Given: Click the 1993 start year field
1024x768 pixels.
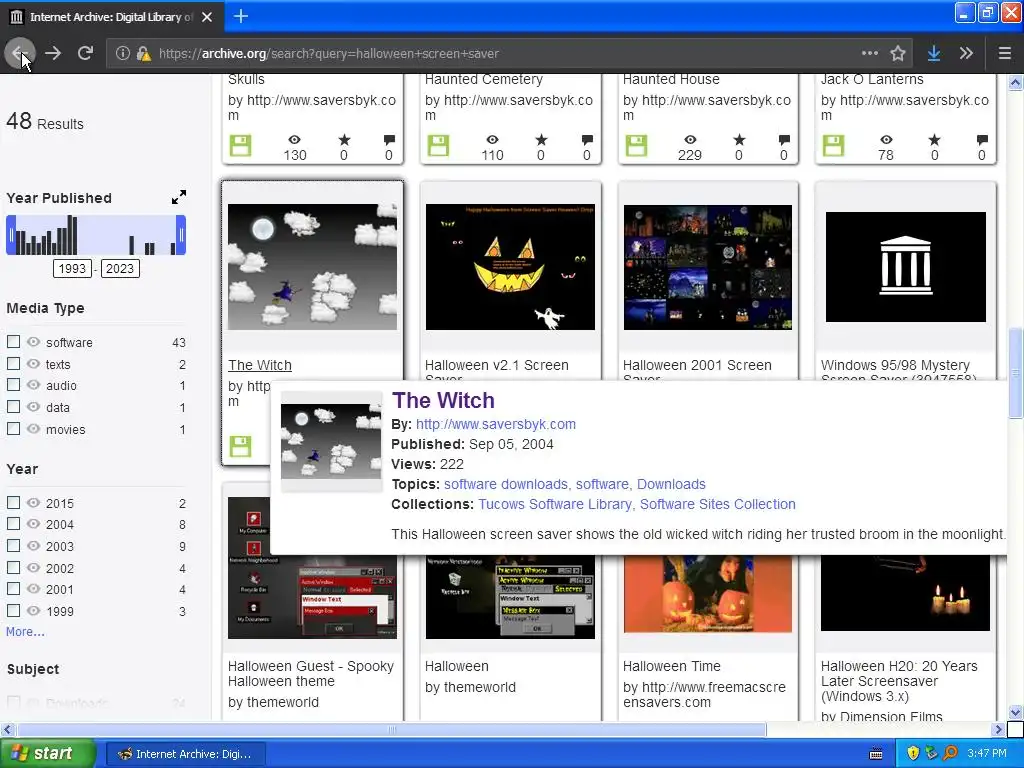Looking at the screenshot, I should [72, 268].
